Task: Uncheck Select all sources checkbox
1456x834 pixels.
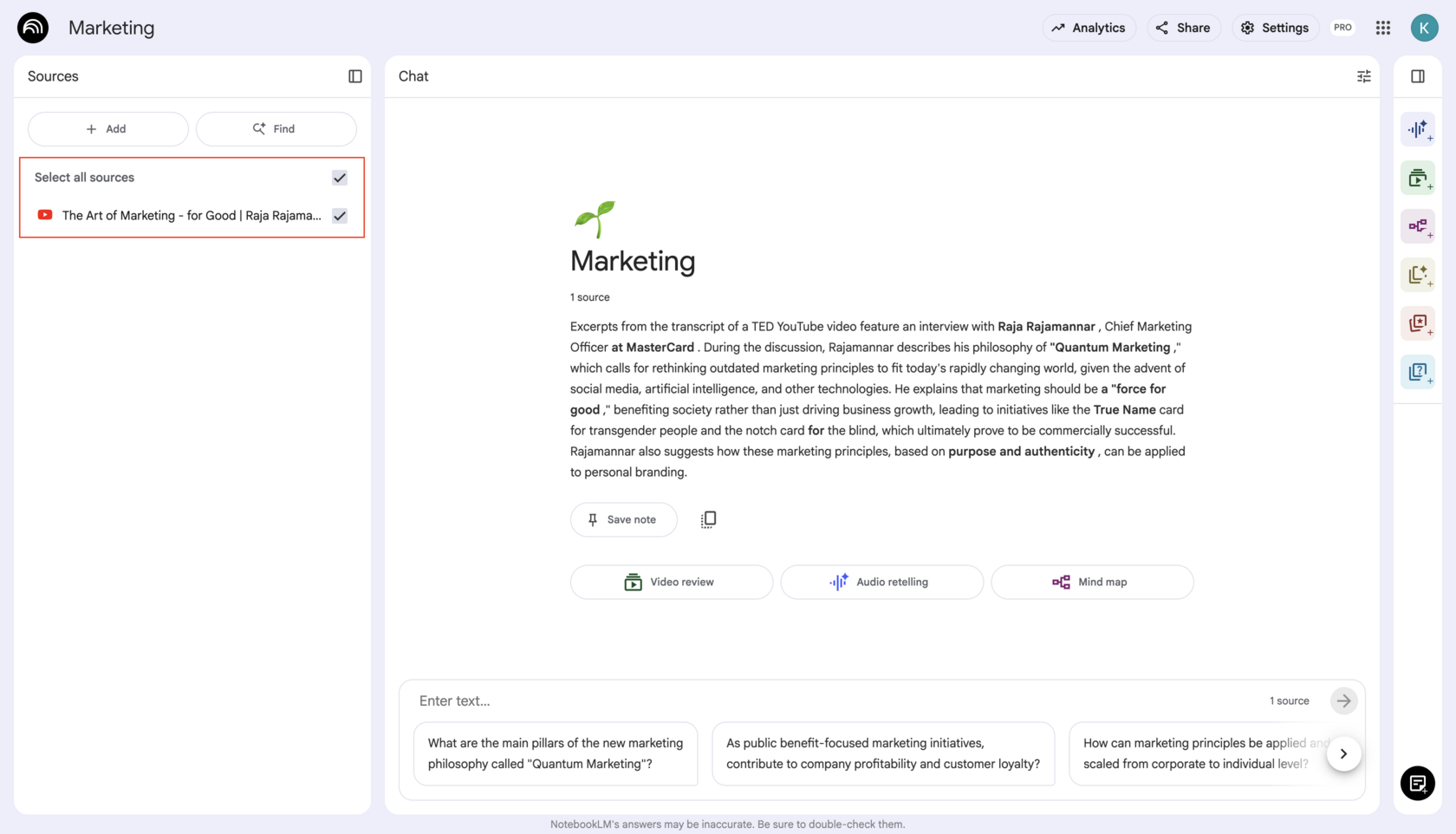Action: tap(340, 178)
